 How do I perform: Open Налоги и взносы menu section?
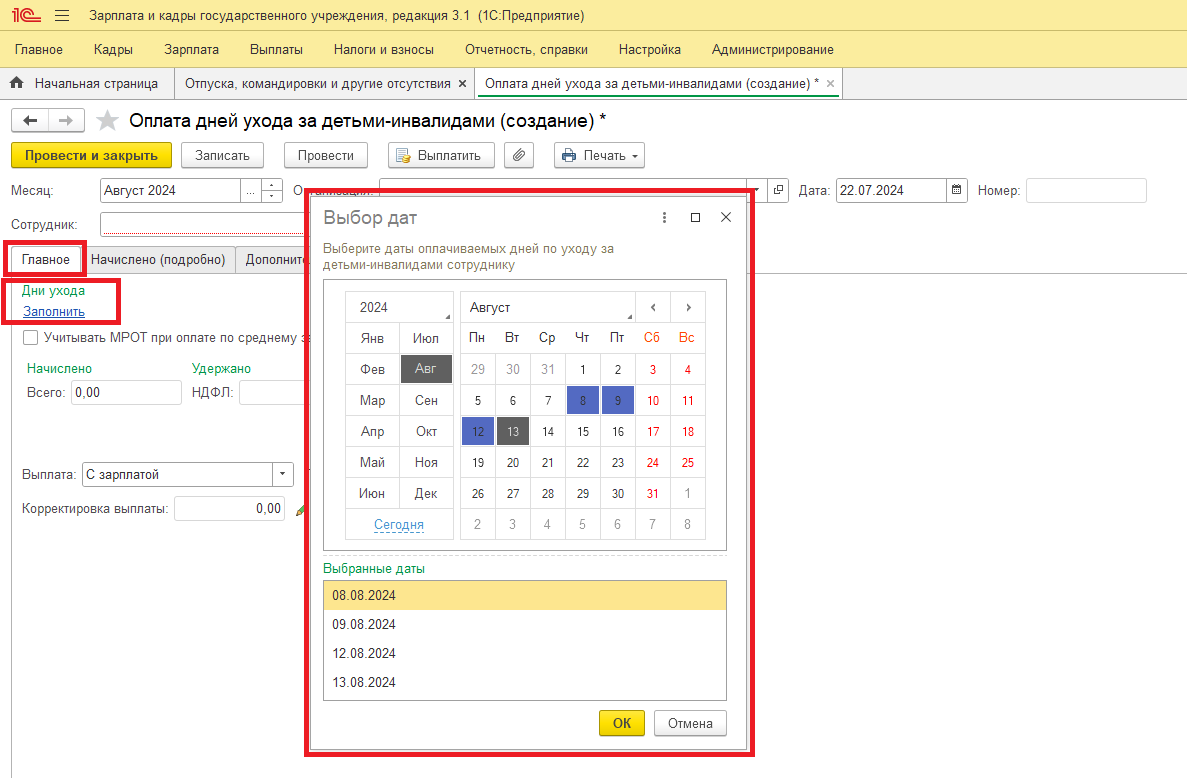(384, 49)
